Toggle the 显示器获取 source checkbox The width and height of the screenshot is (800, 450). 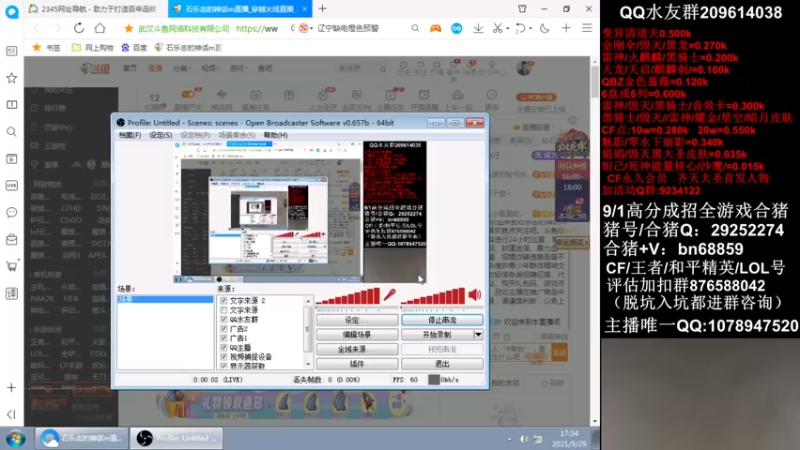tap(223, 366)
